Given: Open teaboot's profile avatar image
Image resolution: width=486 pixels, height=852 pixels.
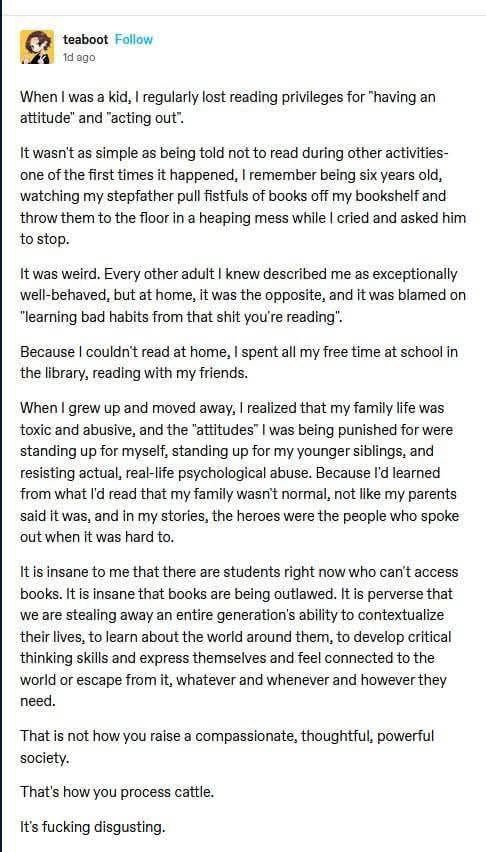Looking at the screenshot, I should click(x=37, y=47).
